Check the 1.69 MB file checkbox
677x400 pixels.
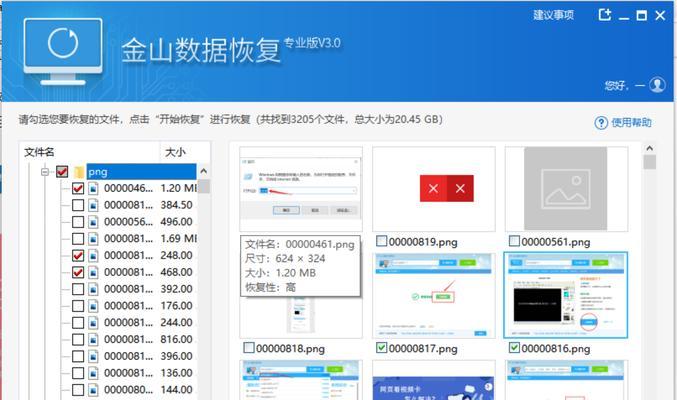(78, 239)
